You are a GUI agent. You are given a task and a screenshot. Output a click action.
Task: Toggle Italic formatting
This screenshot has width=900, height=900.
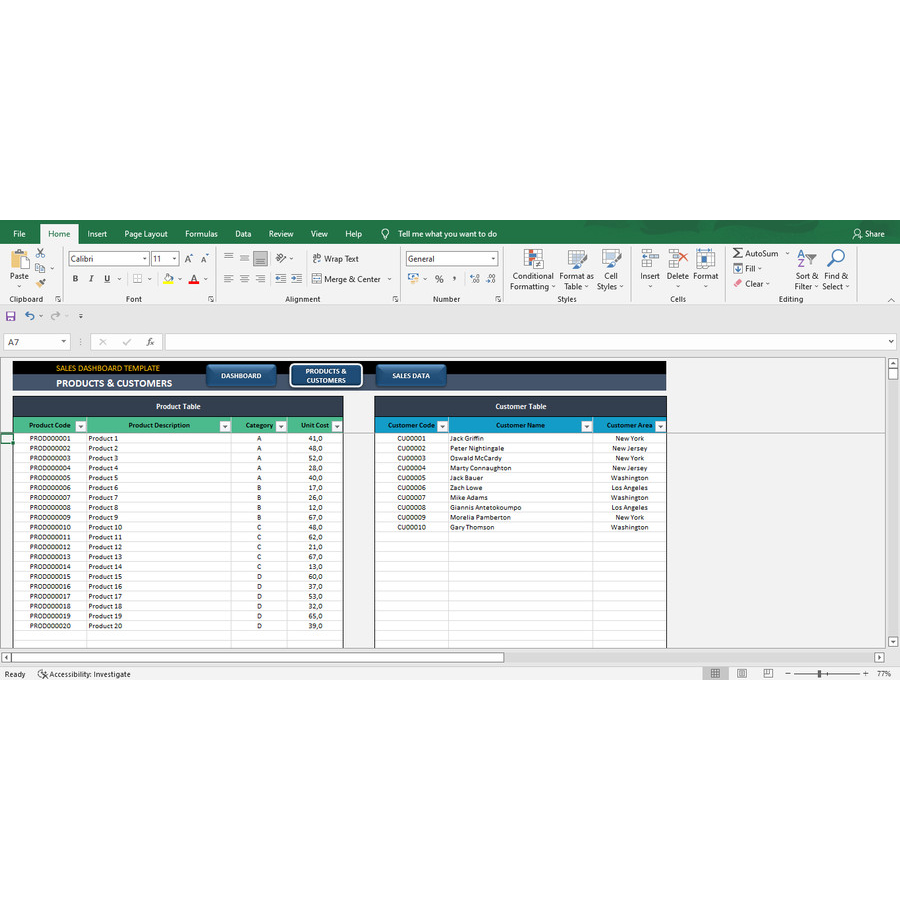(91, 279)
